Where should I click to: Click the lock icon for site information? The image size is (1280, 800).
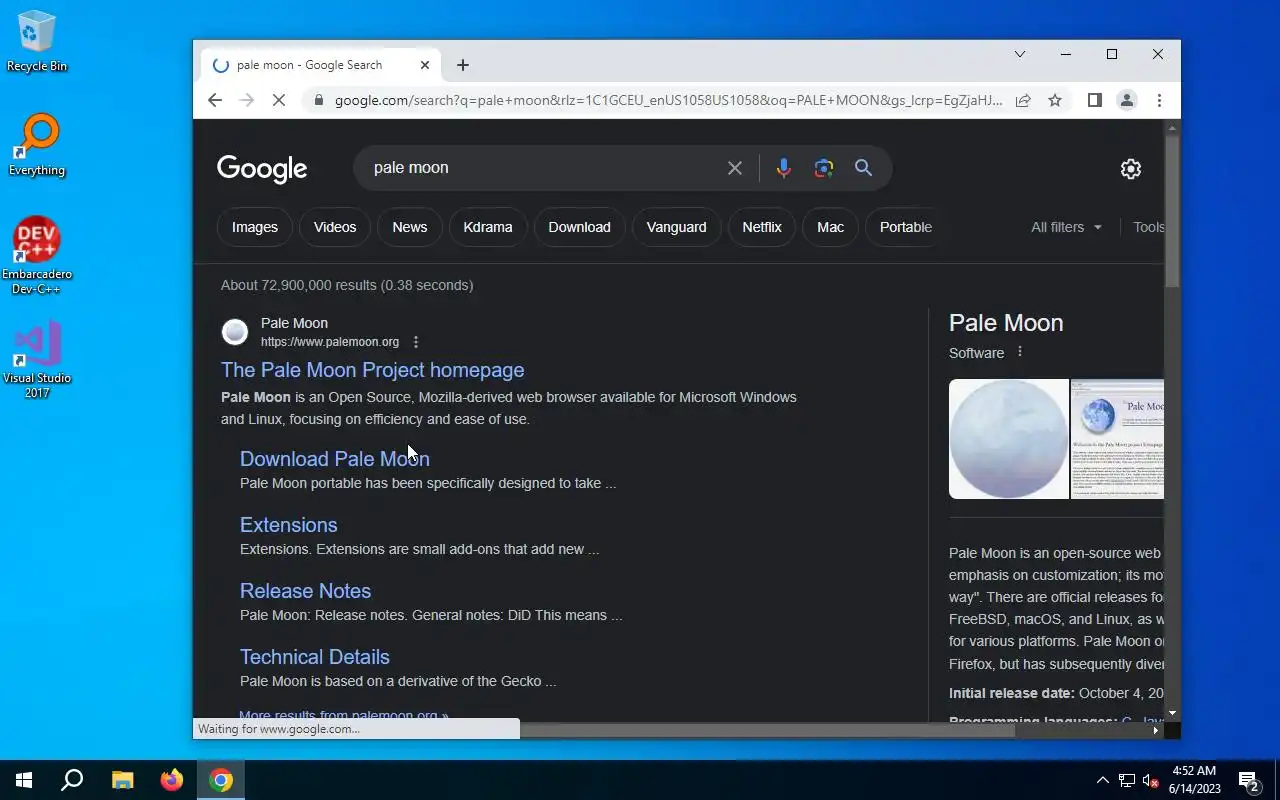(318, 100)
